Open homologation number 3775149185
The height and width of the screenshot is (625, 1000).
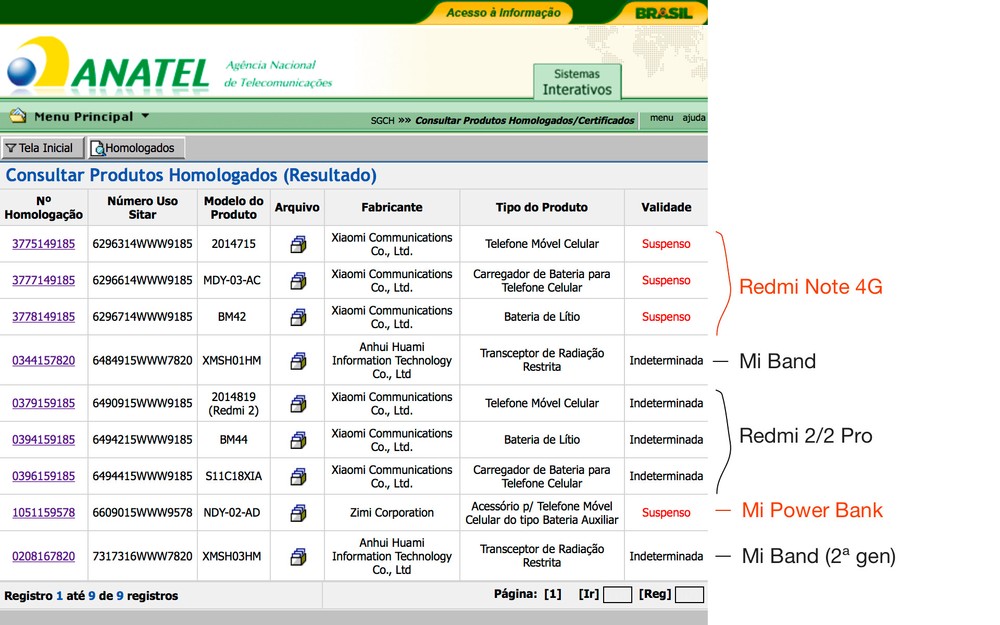point(43,244)
